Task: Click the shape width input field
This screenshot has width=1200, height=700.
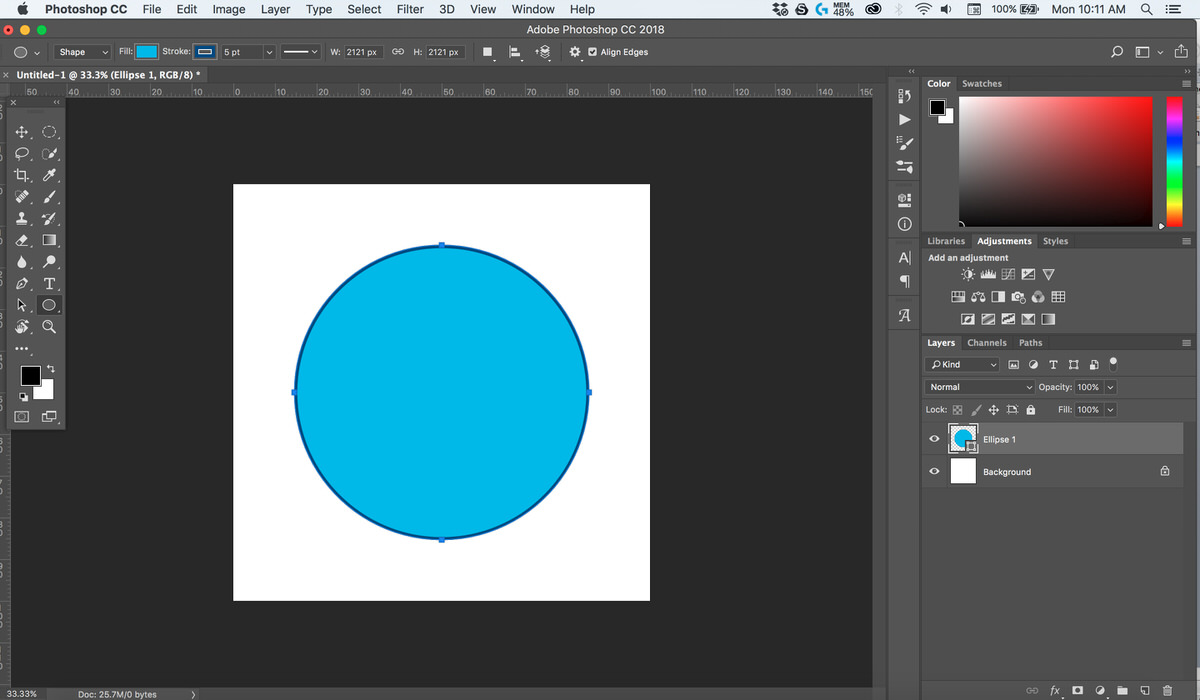Action: click(361, 52)
